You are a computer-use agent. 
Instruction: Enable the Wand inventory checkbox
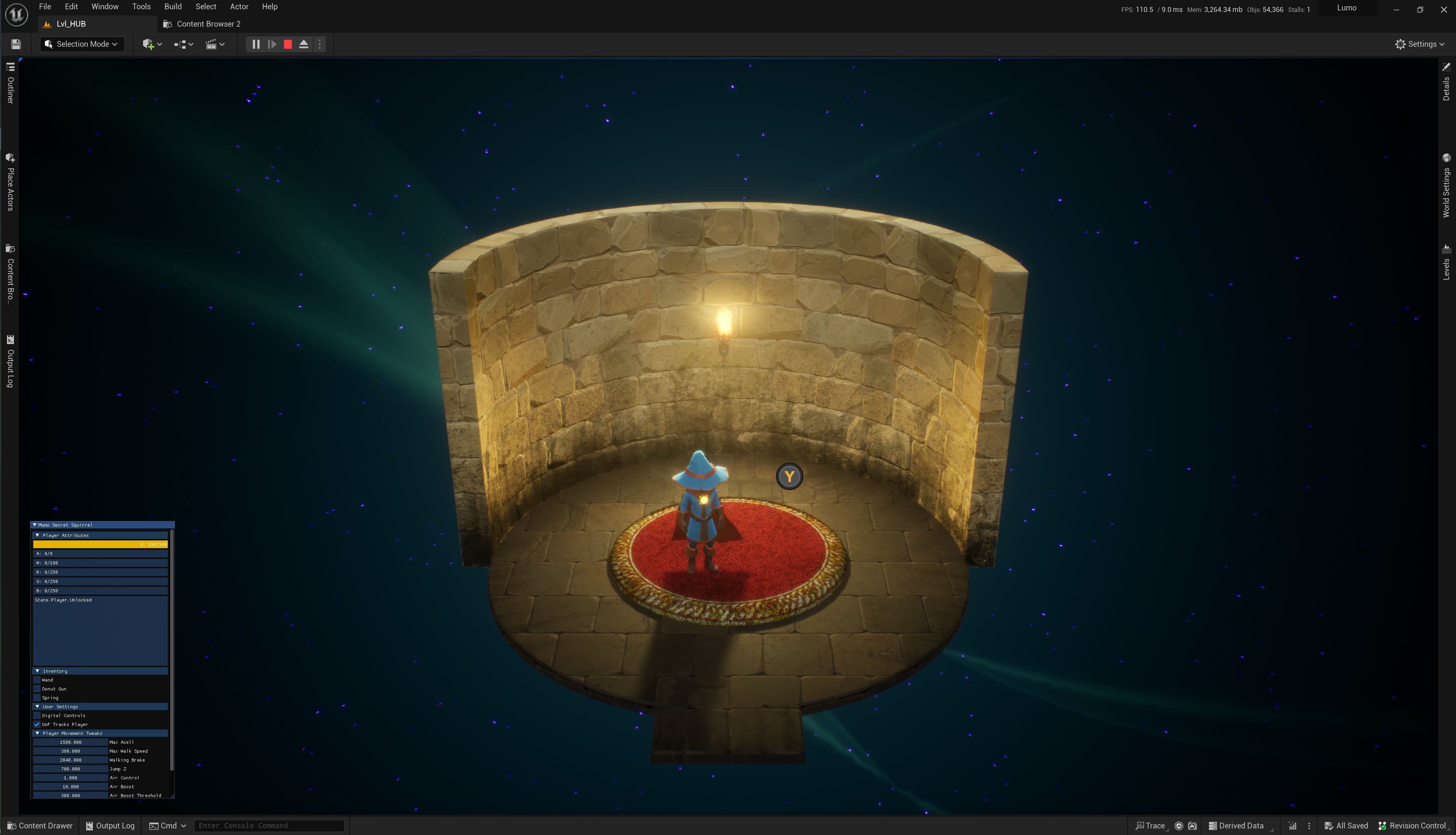37,680
